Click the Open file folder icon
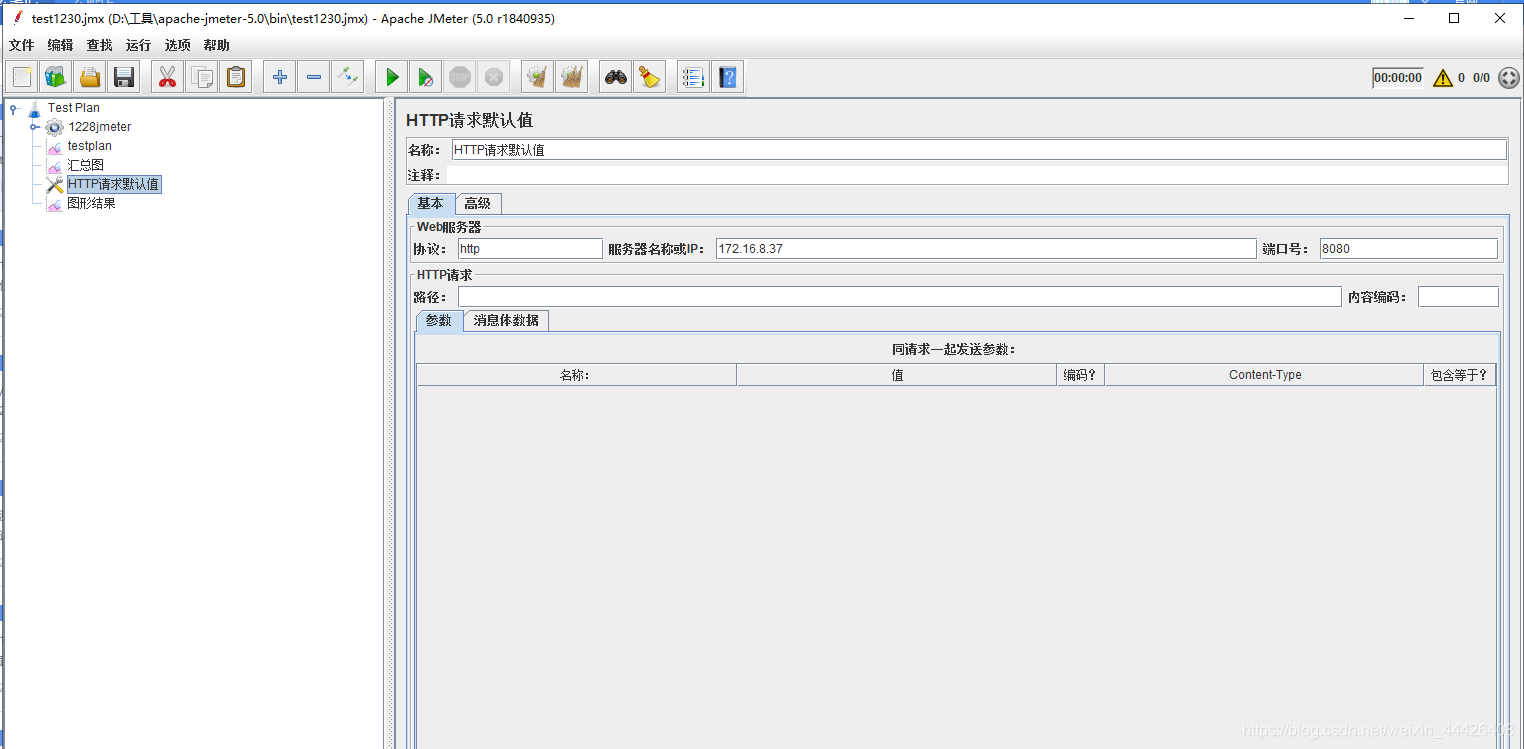Screen dimensions: 1524x749 [x=90, y=77]
